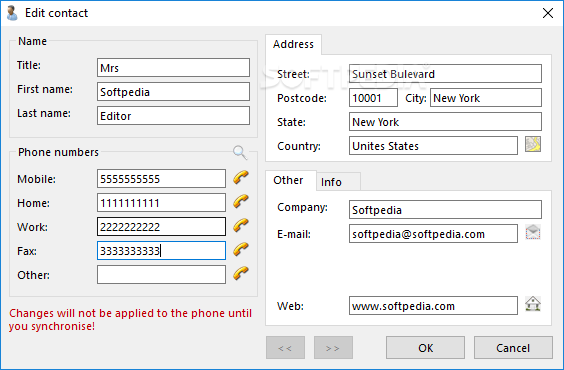Screen dimensions: 564x370
Task: Click the Last name field containing Editor
Action: (x=173, y=116)
